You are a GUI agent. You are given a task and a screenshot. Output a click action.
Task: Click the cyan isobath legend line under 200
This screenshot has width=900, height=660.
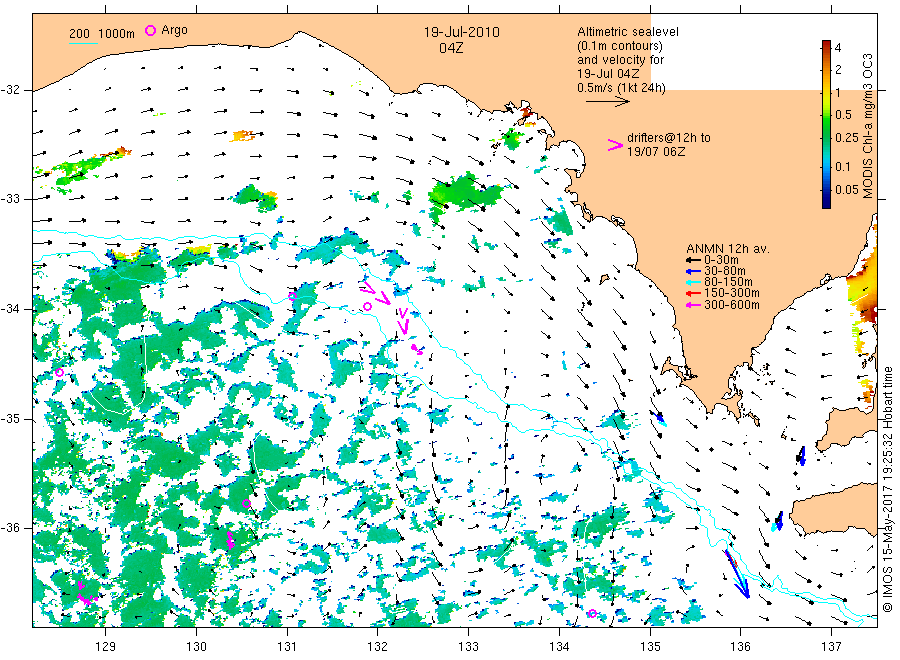click(83, 43)
